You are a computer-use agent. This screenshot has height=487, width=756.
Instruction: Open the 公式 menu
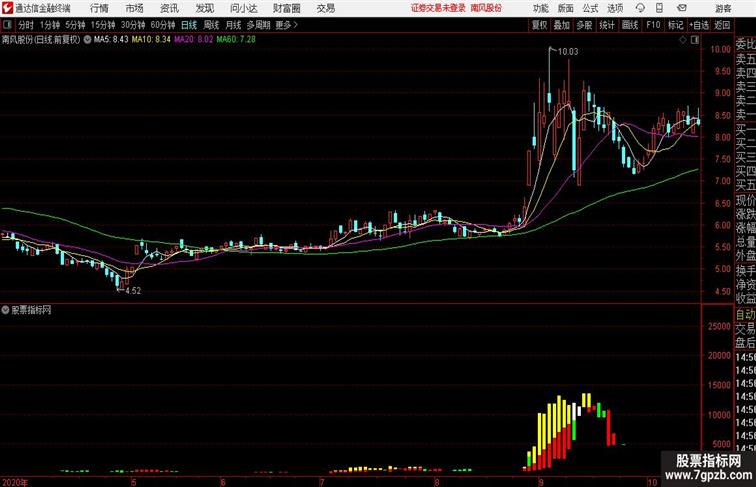(590, 8)
